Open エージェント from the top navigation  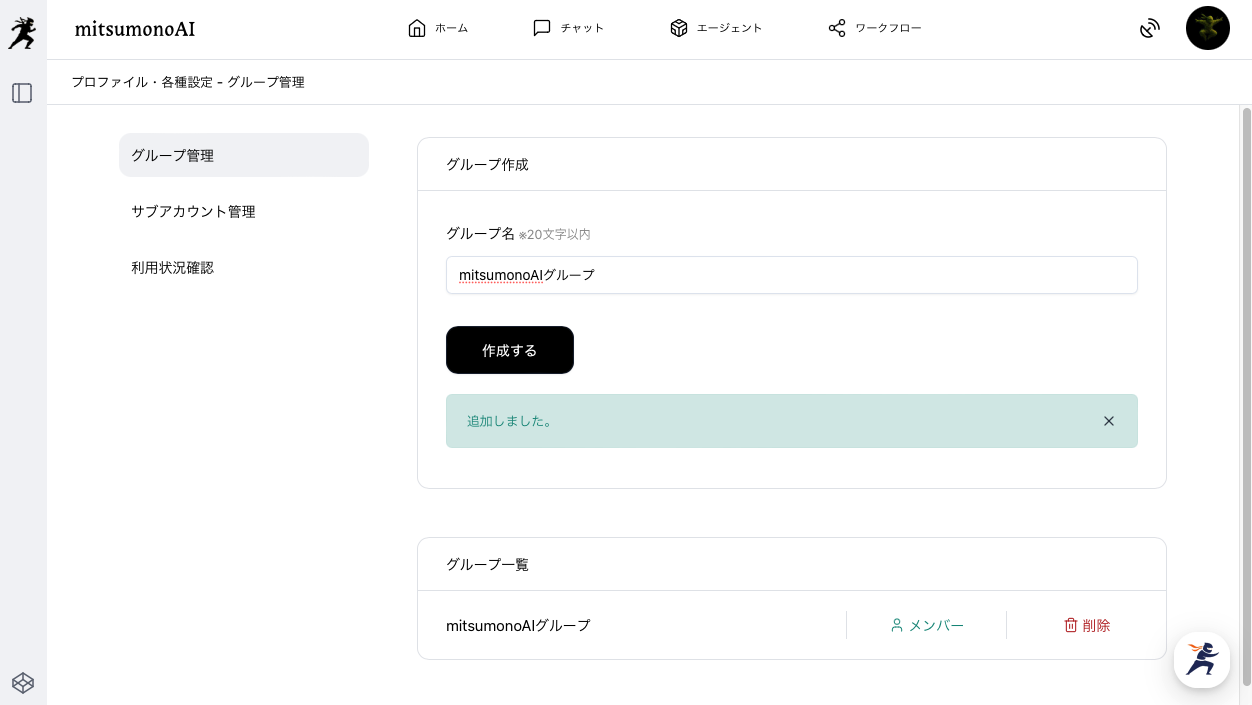click(716, 28)
